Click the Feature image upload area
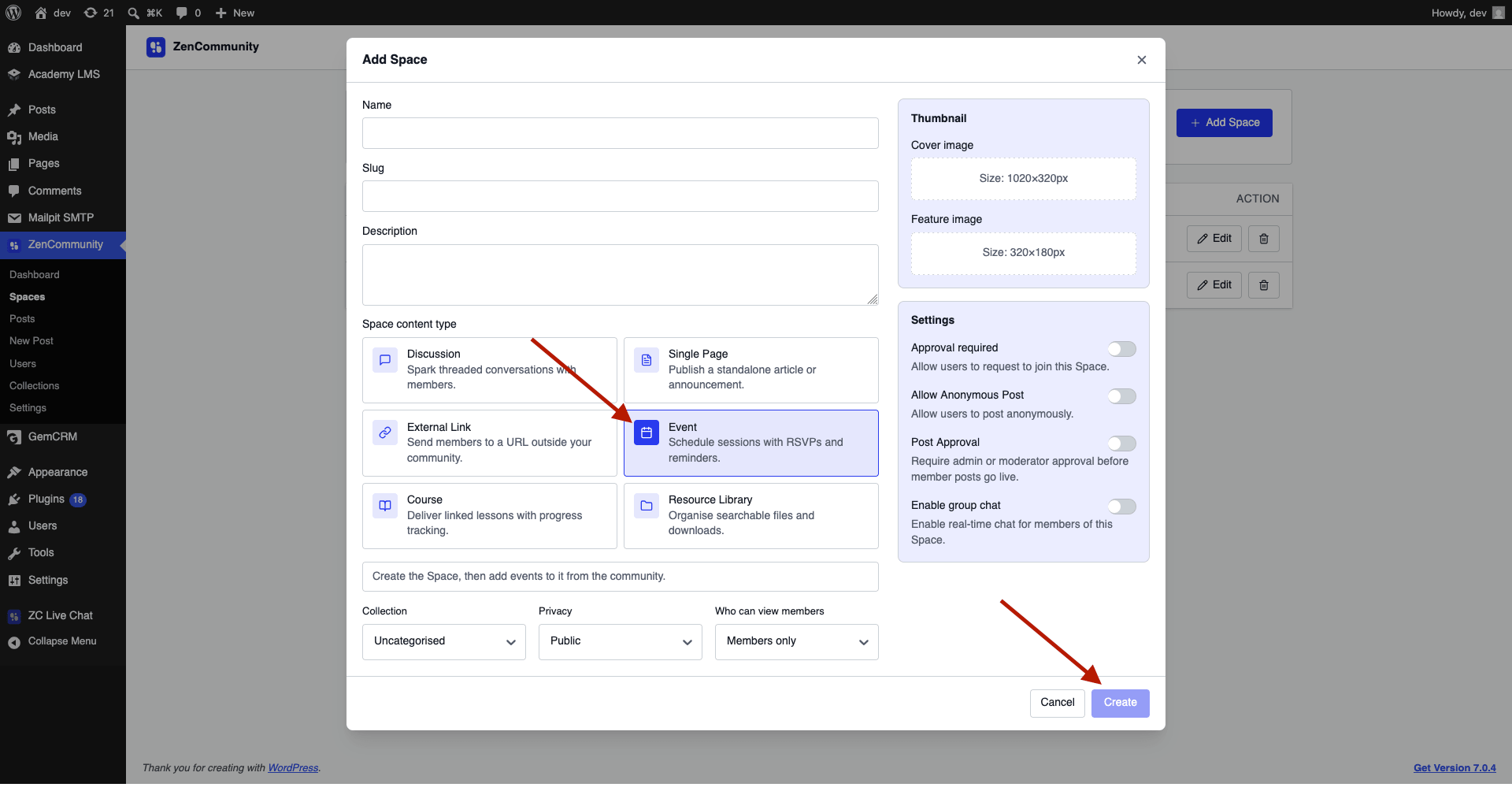Screen dimensions: 1512x802 [x=1024, y=253]
